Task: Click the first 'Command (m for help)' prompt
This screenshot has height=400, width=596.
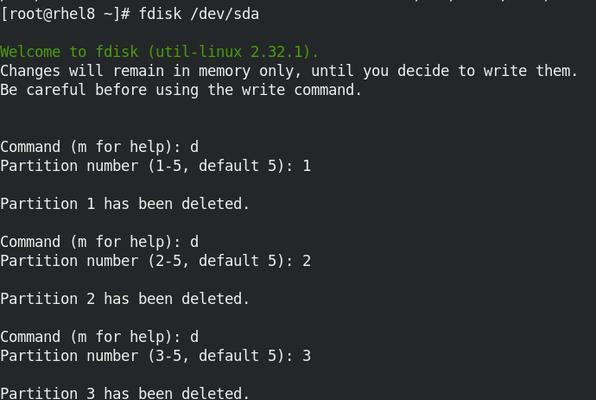Action: tap(91, 147)
